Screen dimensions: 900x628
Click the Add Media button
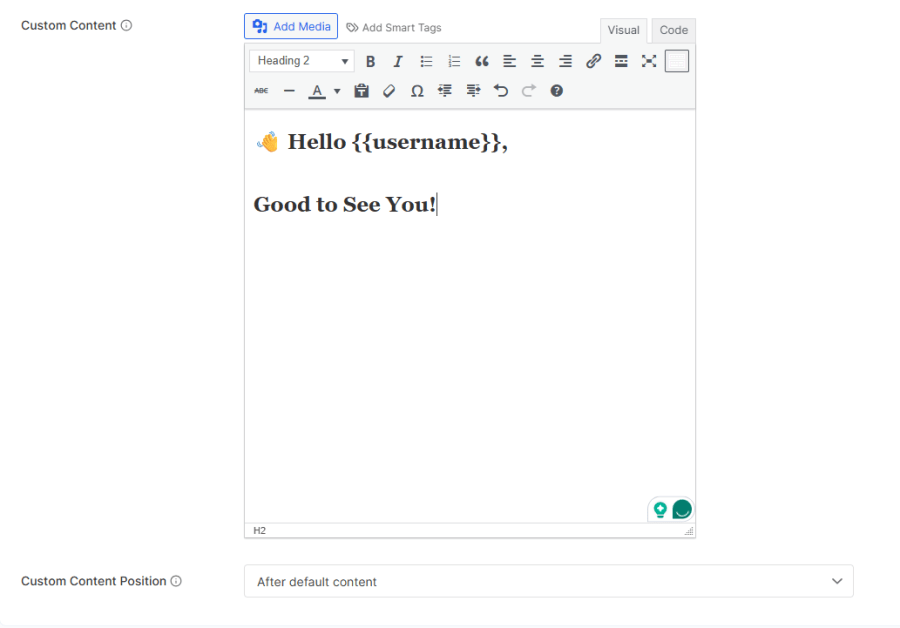tap(291, 26)
